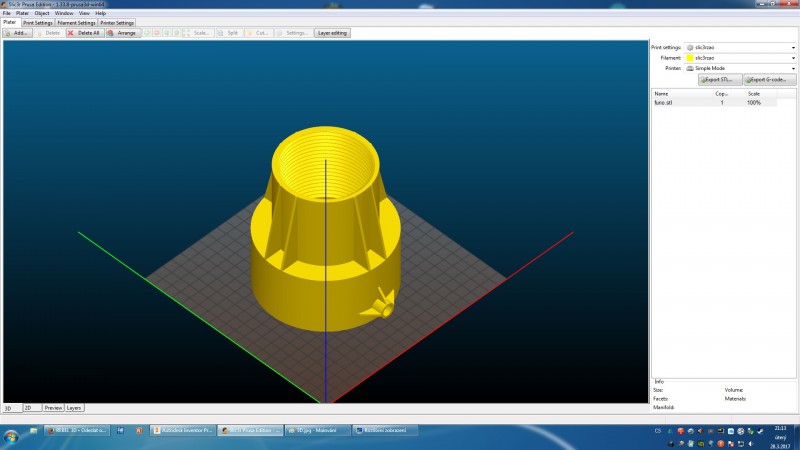Select funo.stl in the object list
800x450 pixels.
click(x=665, y=103)
